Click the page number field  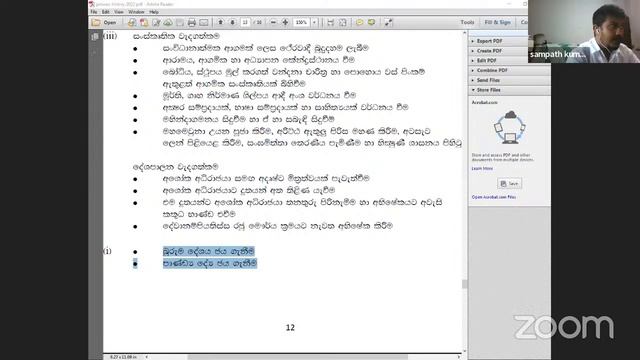pos(245,22)
